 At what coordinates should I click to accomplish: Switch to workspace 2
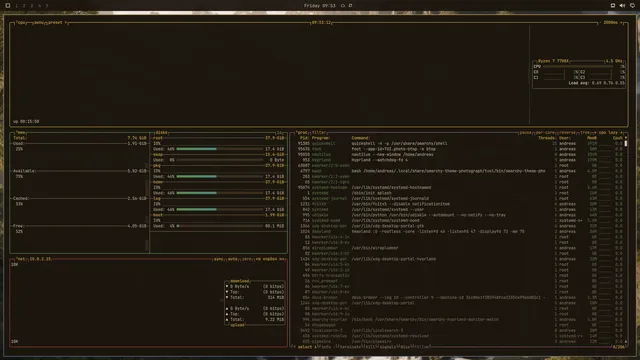(x=24, y=6)
